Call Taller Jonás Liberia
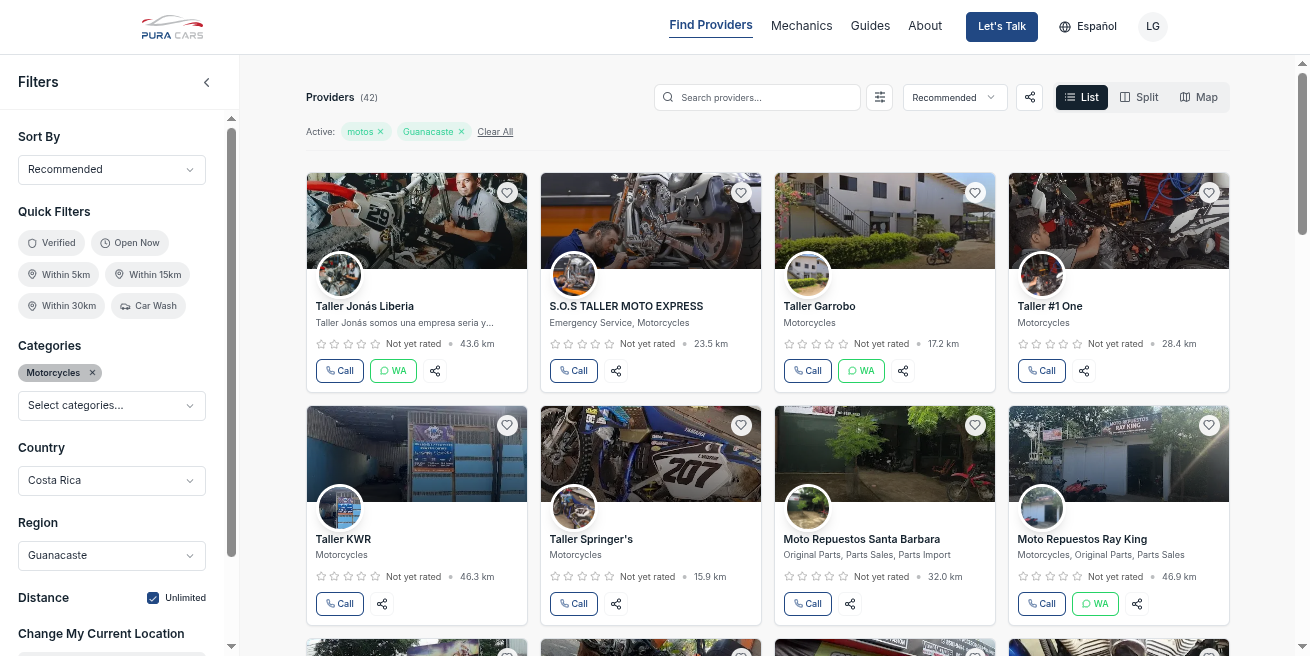Image resolution: width=1310 pixels, height=656 pixels. [340, 371]
